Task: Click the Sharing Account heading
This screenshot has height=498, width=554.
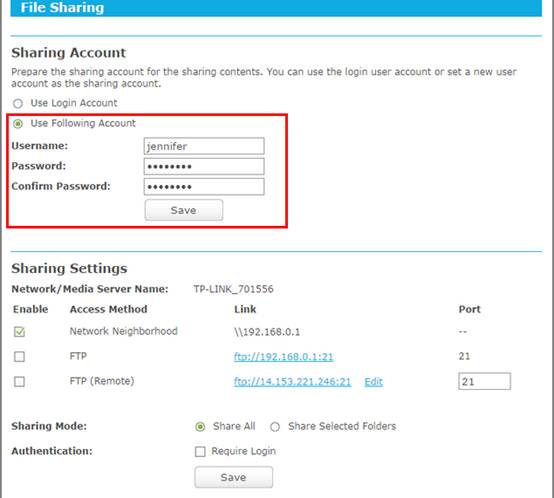Action: [69, 53]
